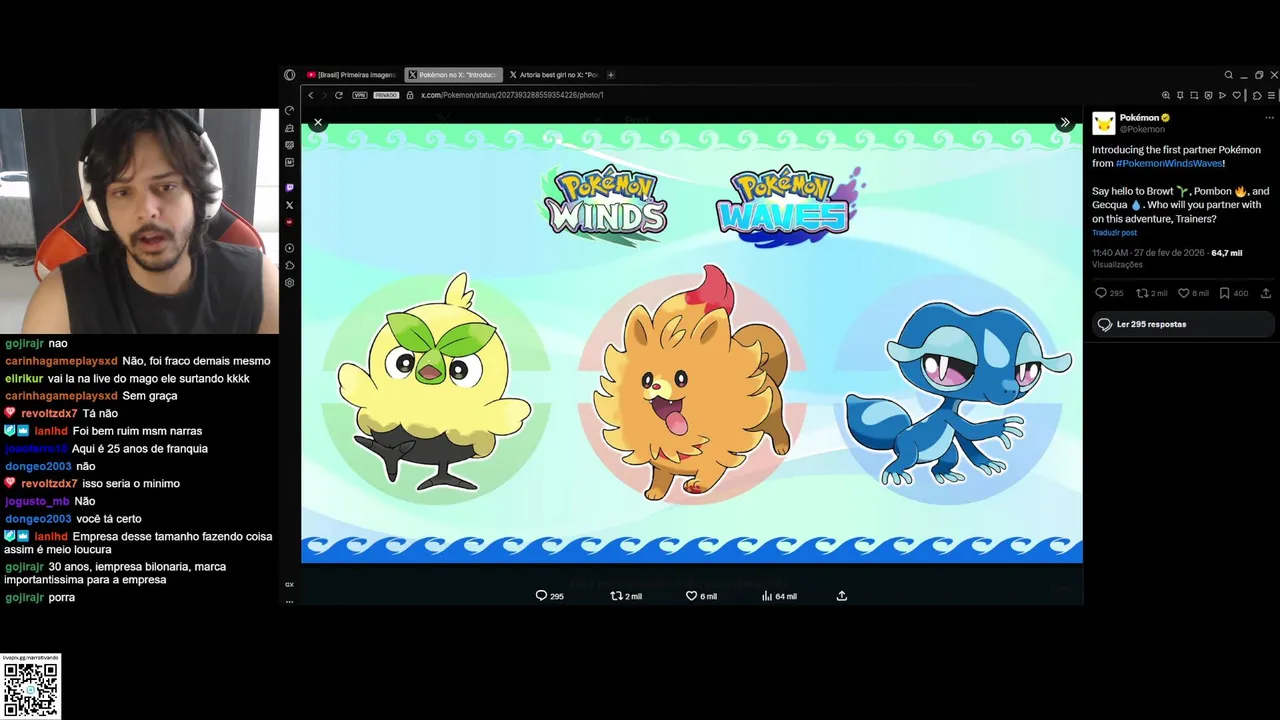Open the #PokemonWindsWaves hashtag
This screenshot has height=720, width=1280.
coord(1169,163)
